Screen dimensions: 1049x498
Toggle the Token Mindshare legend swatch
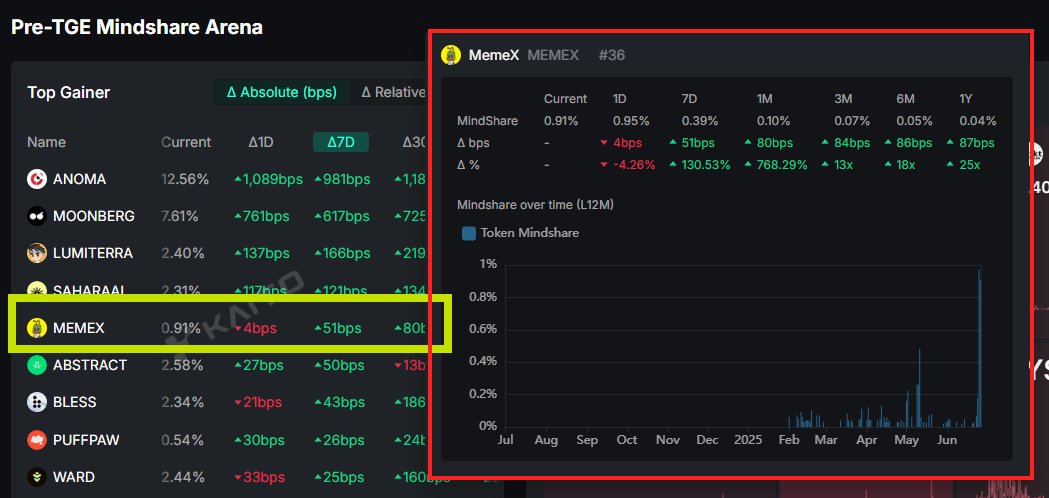pos(469,233)
